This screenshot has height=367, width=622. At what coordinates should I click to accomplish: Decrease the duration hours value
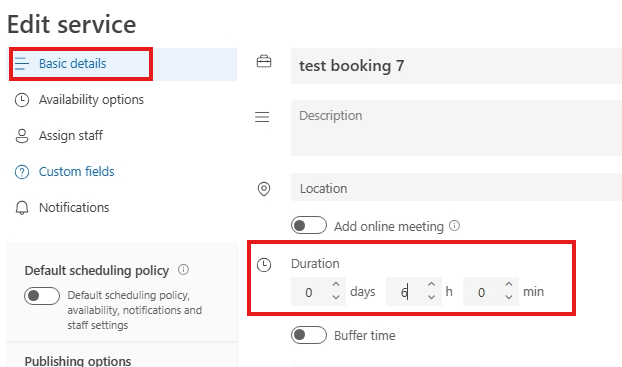point(432,297)
